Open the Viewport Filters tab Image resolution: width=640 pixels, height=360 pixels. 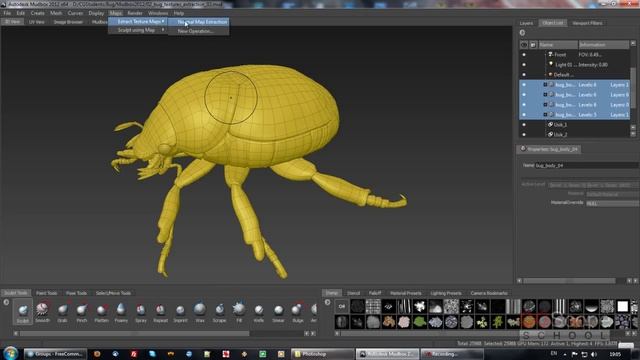coord(587,23)
